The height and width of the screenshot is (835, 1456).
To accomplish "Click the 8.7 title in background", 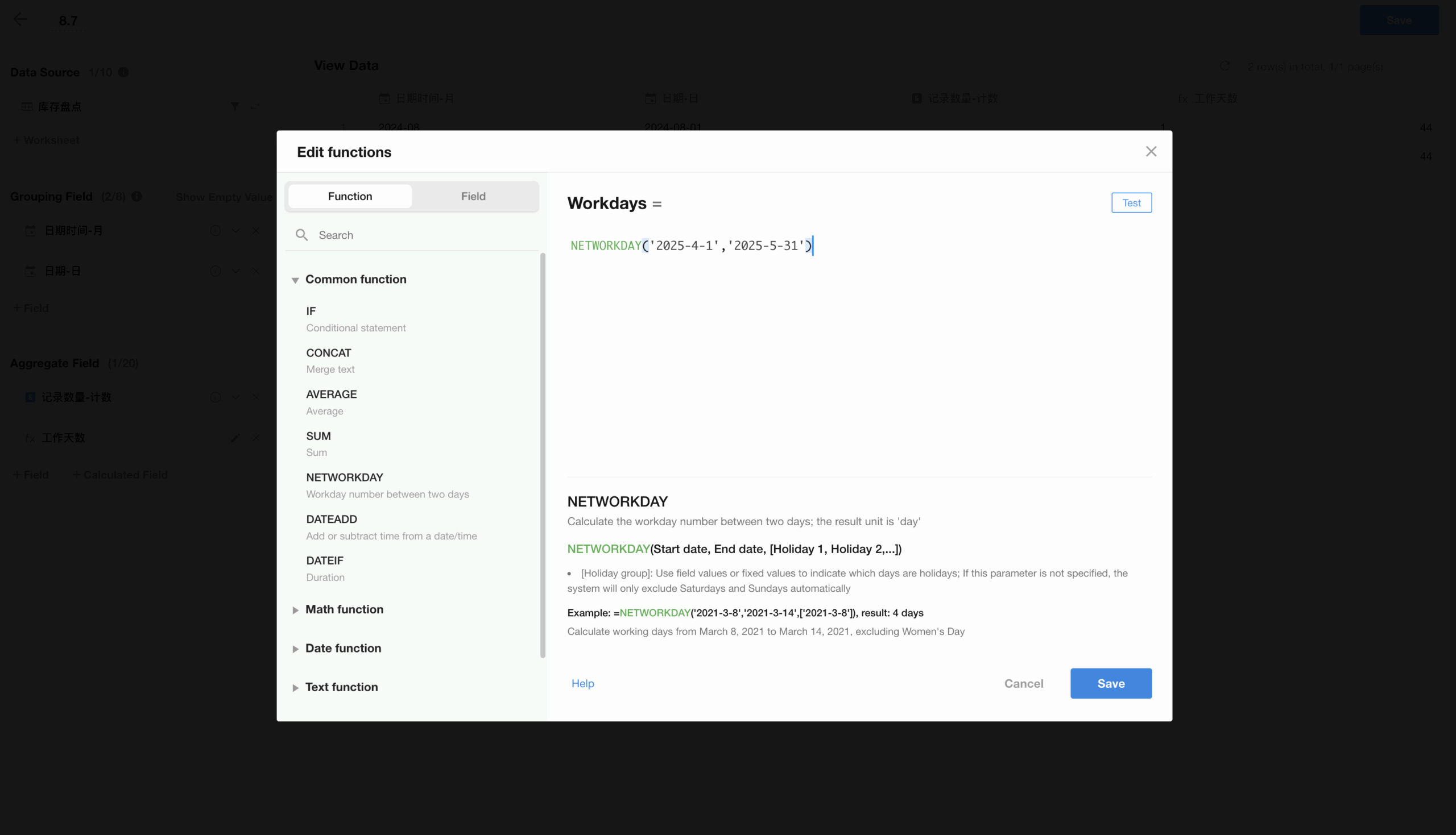I will 68,20.
